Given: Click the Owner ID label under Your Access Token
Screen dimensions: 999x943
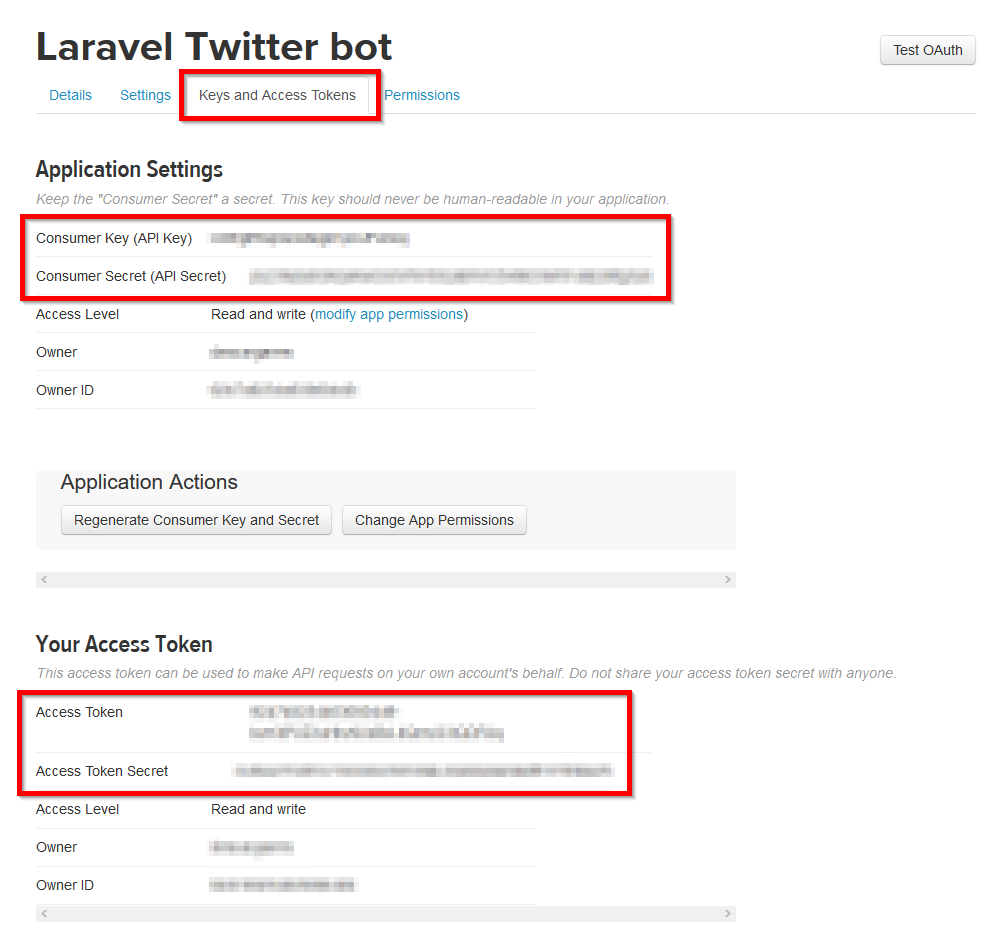Looking at the screenshot, I should point(65,885).
